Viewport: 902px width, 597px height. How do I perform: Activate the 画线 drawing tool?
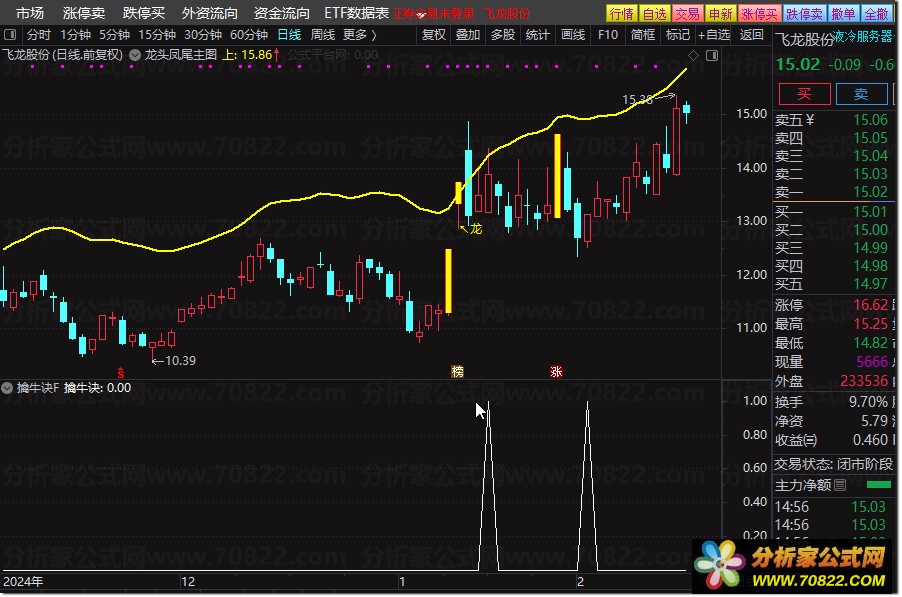click(573, 35)
